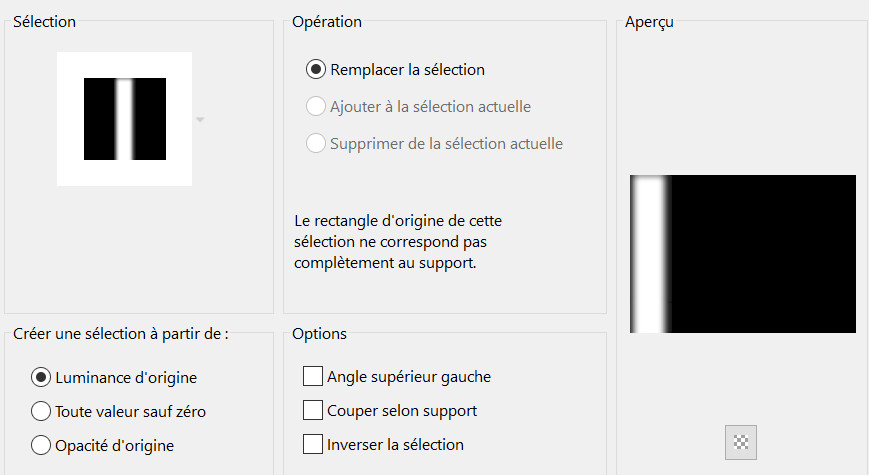Click the Opération group heading
869x475 pixels.
click(327, 21)
